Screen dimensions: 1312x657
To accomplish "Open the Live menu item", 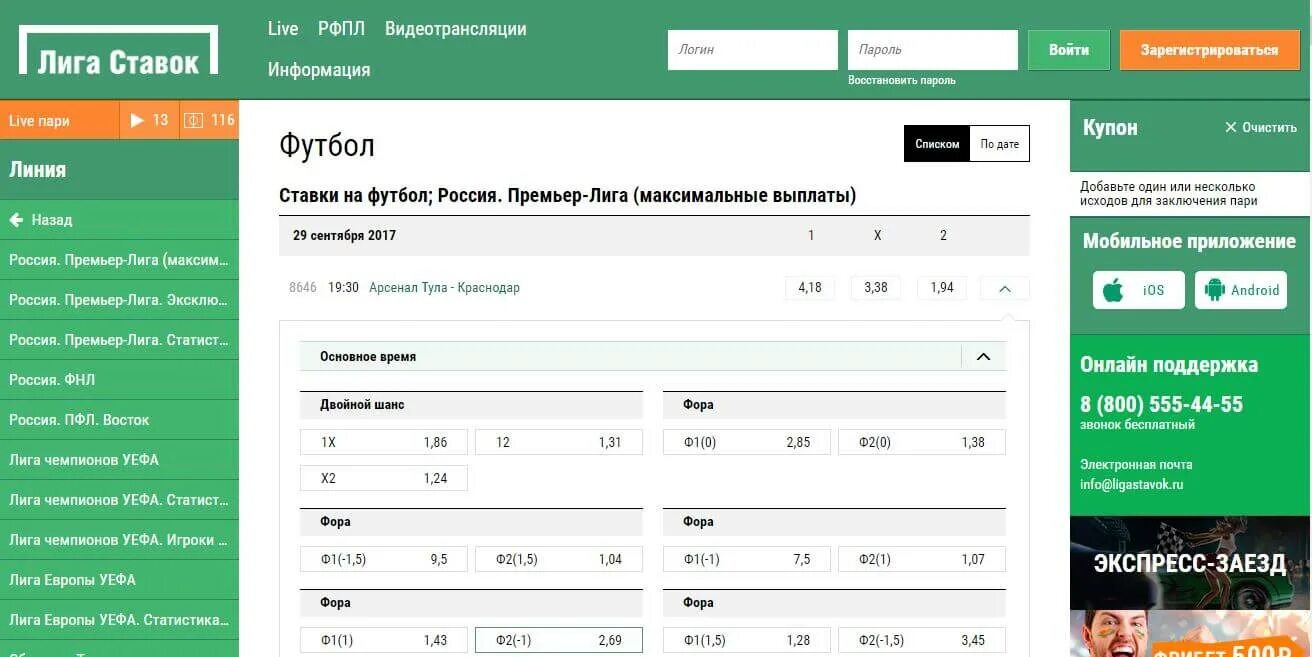I will coord(283,29).
